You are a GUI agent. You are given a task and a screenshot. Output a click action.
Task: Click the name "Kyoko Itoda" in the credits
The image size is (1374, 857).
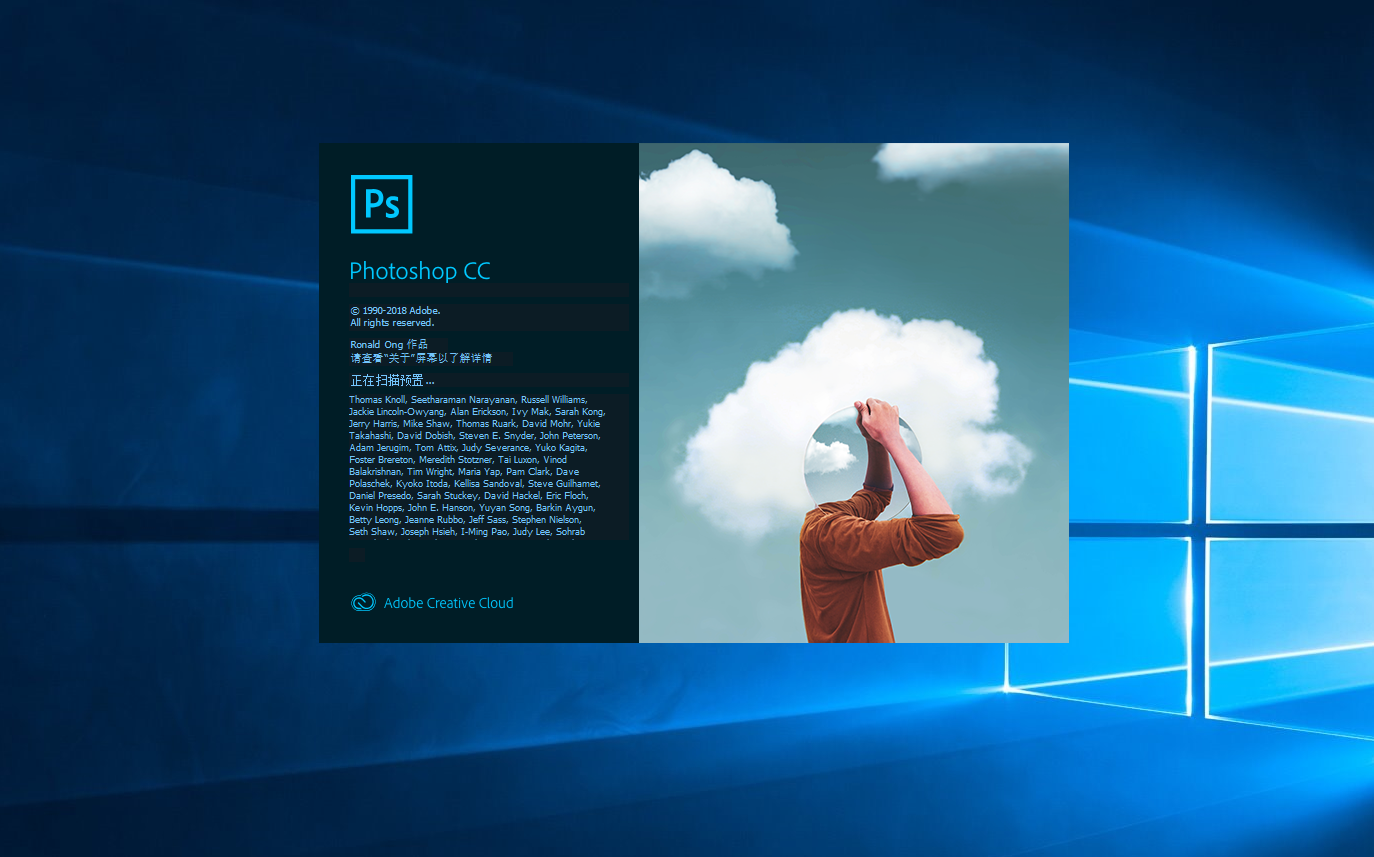click(422, 484)
